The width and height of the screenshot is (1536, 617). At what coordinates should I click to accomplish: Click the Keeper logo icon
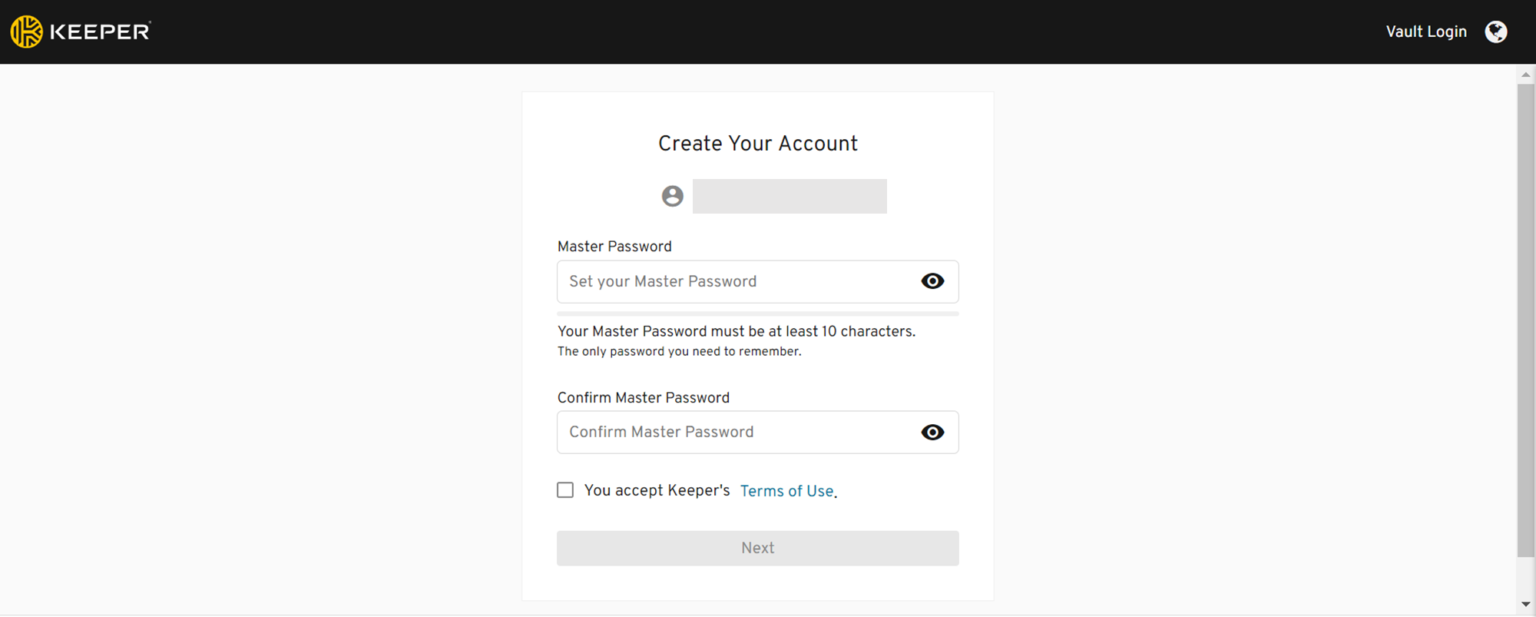(25, 31)
